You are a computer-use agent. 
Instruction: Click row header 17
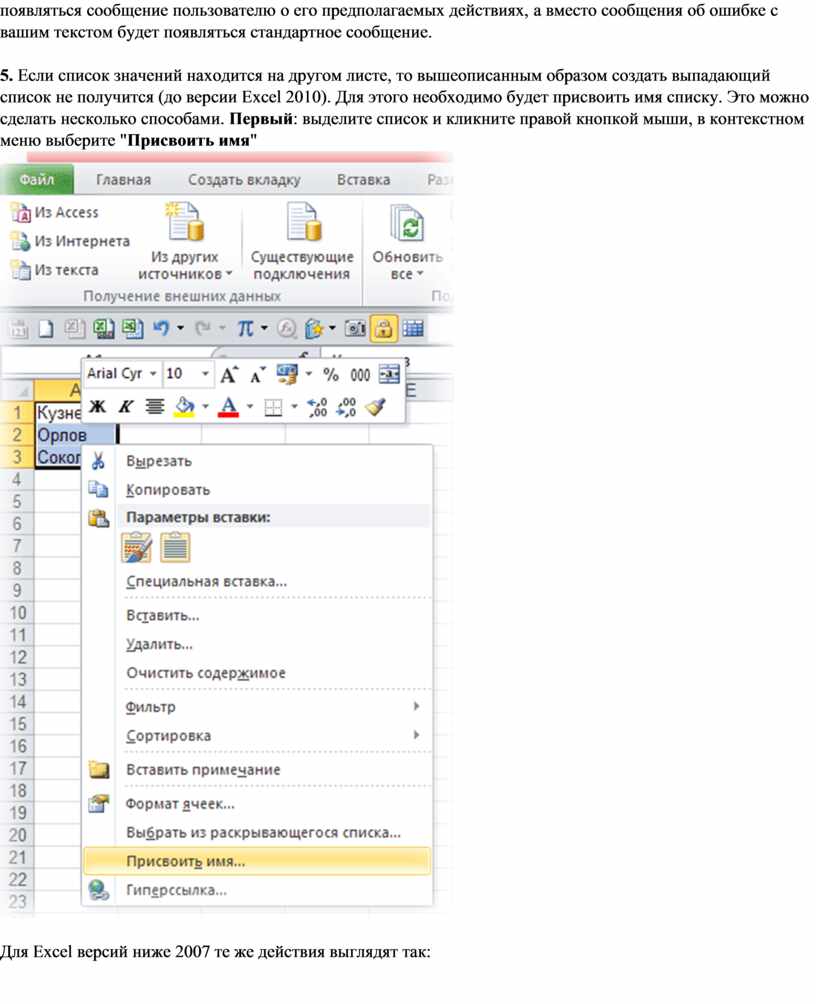tap(17, 769)
